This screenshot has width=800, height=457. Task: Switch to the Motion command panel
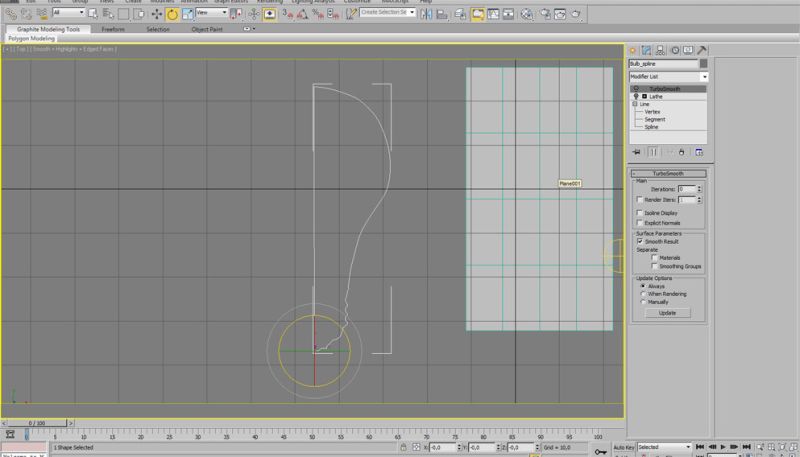[674, 50]
